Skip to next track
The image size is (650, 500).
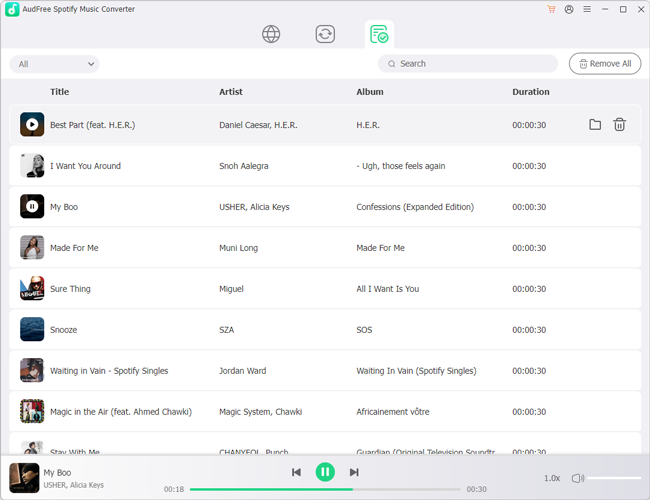(354, 472)
